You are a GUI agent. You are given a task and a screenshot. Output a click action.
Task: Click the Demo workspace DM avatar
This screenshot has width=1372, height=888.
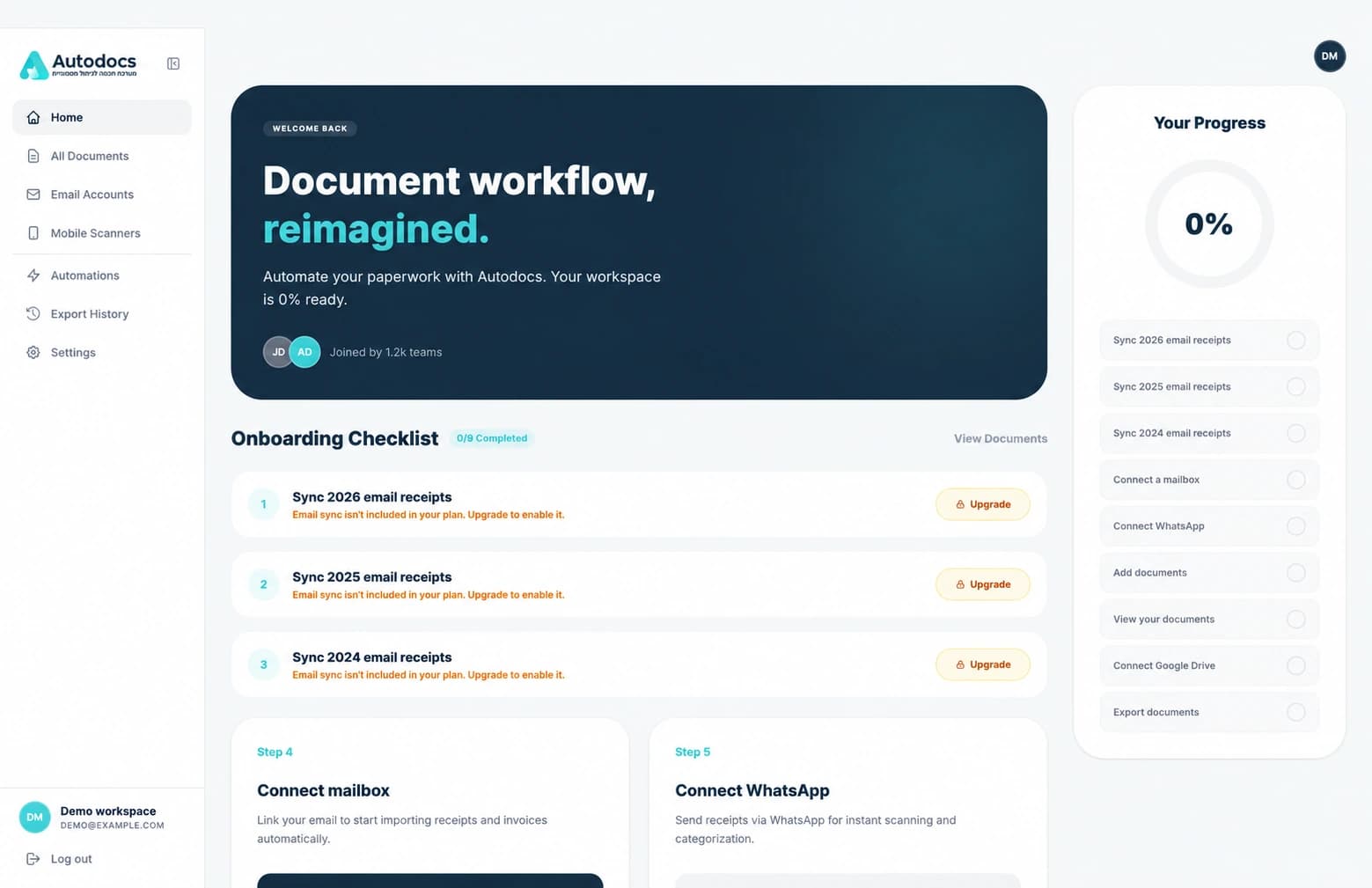click(x=35, y=818)
